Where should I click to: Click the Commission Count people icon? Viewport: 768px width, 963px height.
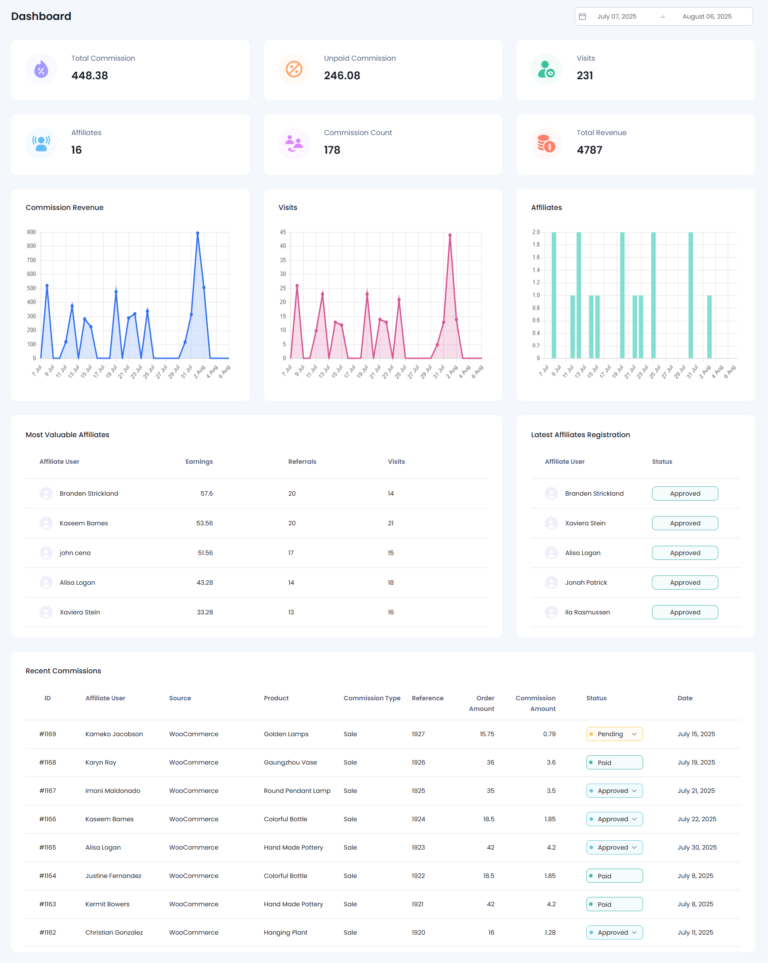(x=294, y=143)
